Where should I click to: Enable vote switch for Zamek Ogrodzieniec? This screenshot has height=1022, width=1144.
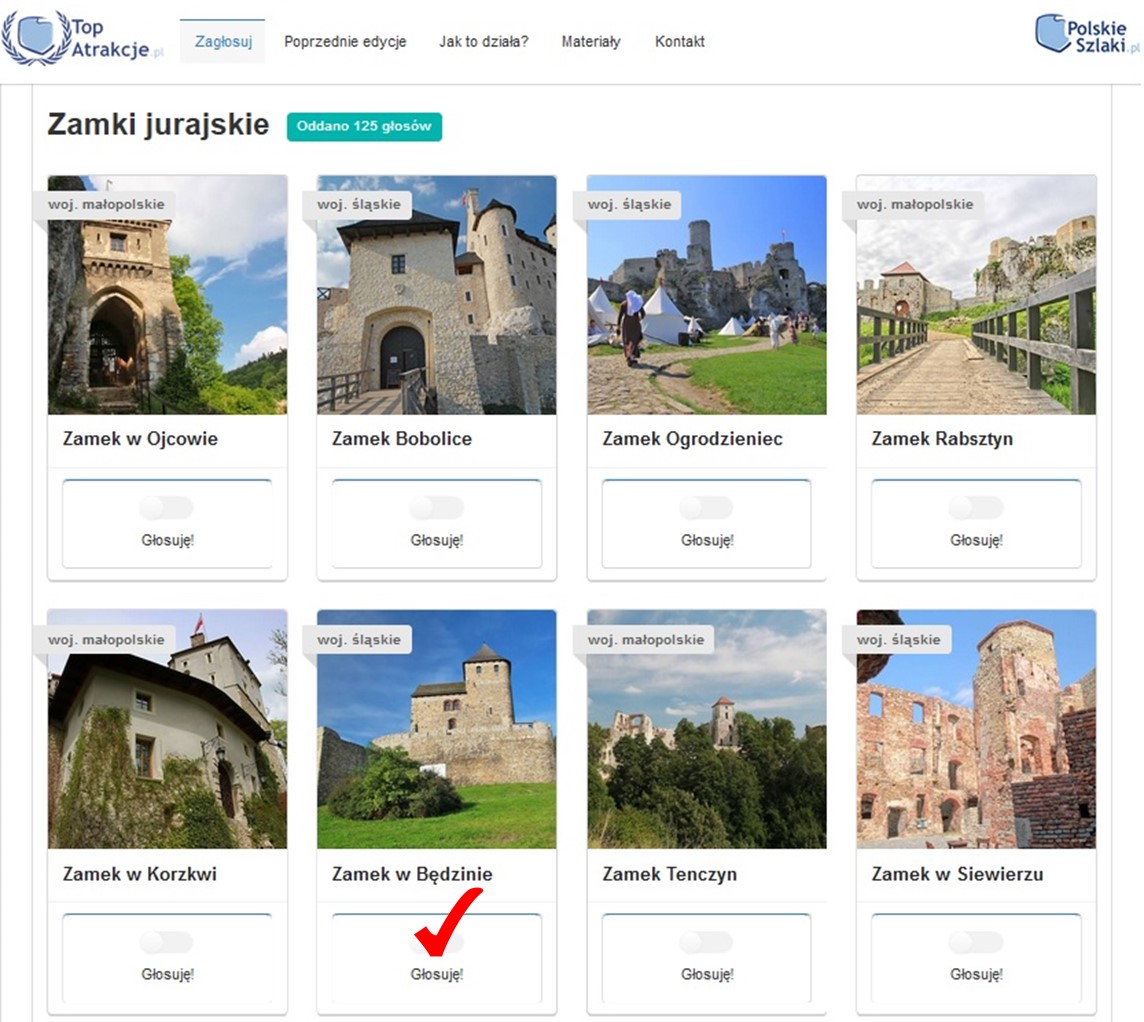[706, 508]
